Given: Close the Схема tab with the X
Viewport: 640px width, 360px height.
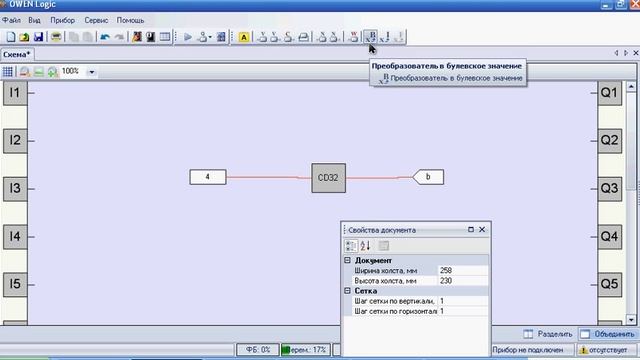Looking at the screenshot, I should 636,53.
